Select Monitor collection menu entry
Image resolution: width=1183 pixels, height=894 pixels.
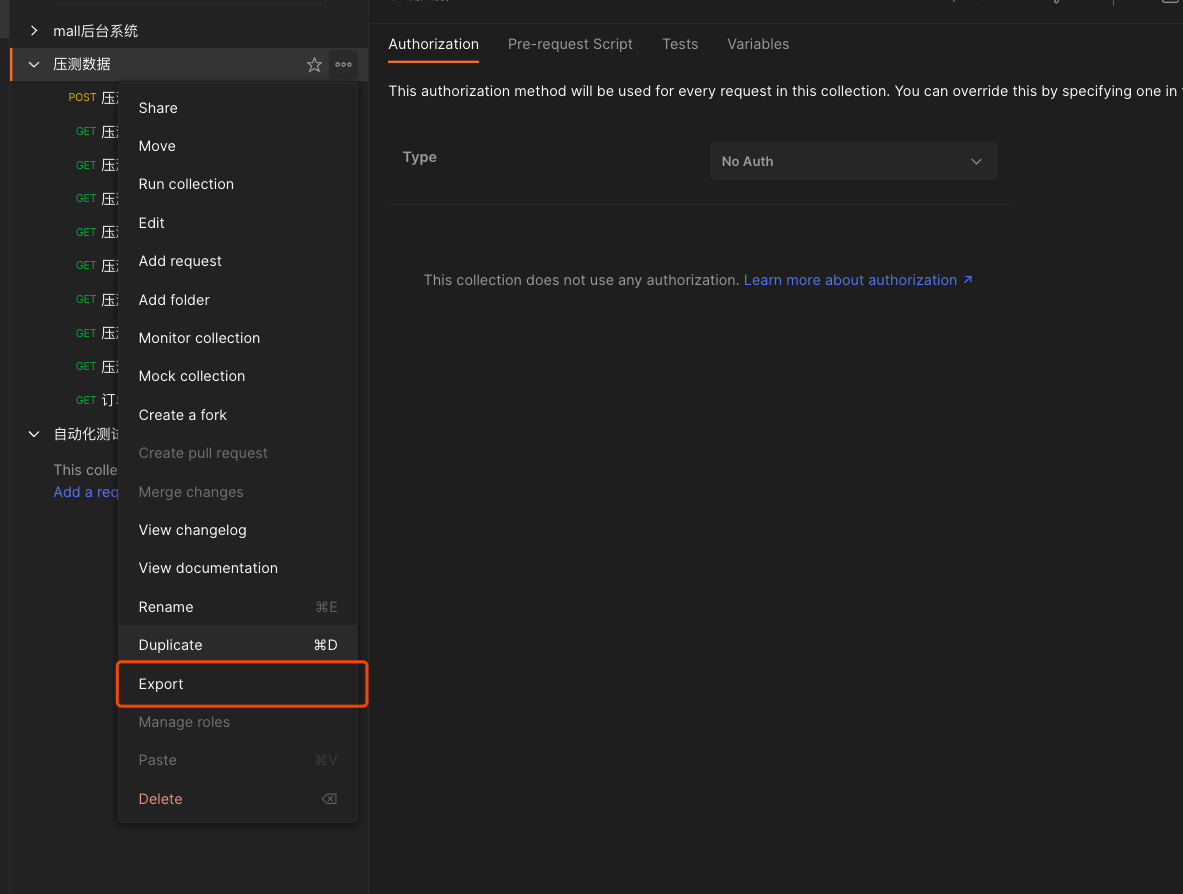238,338
